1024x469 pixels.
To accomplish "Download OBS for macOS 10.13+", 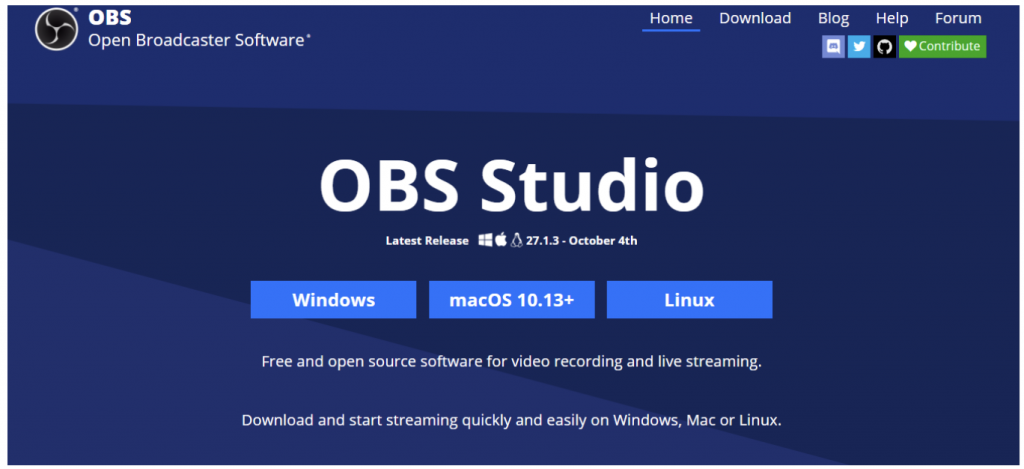I will pyautogui.click(x=511, y=300).
